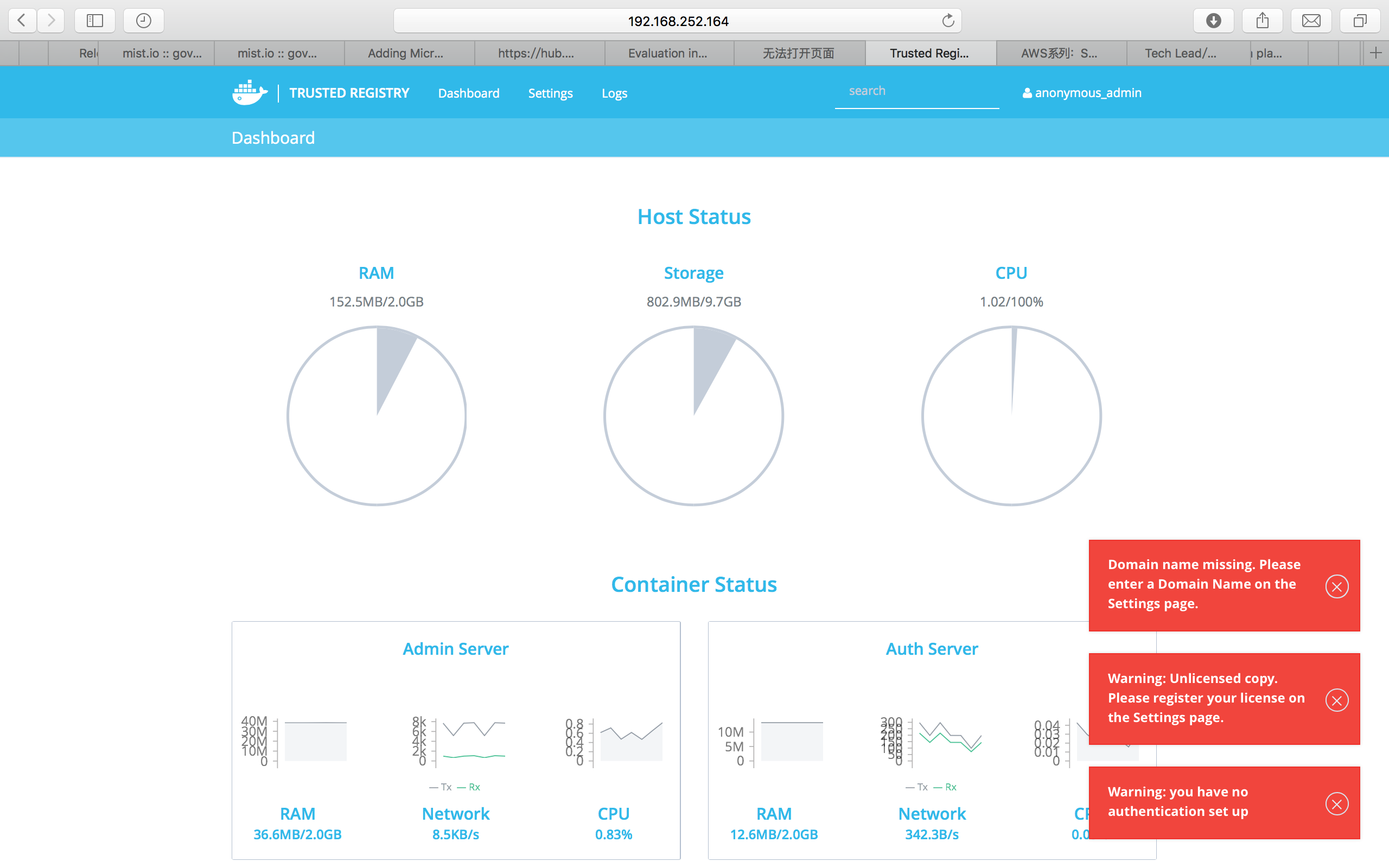Click the Container Status heading
The width and height of the screenshot is (1389, 868).
(x=694, y=584)
